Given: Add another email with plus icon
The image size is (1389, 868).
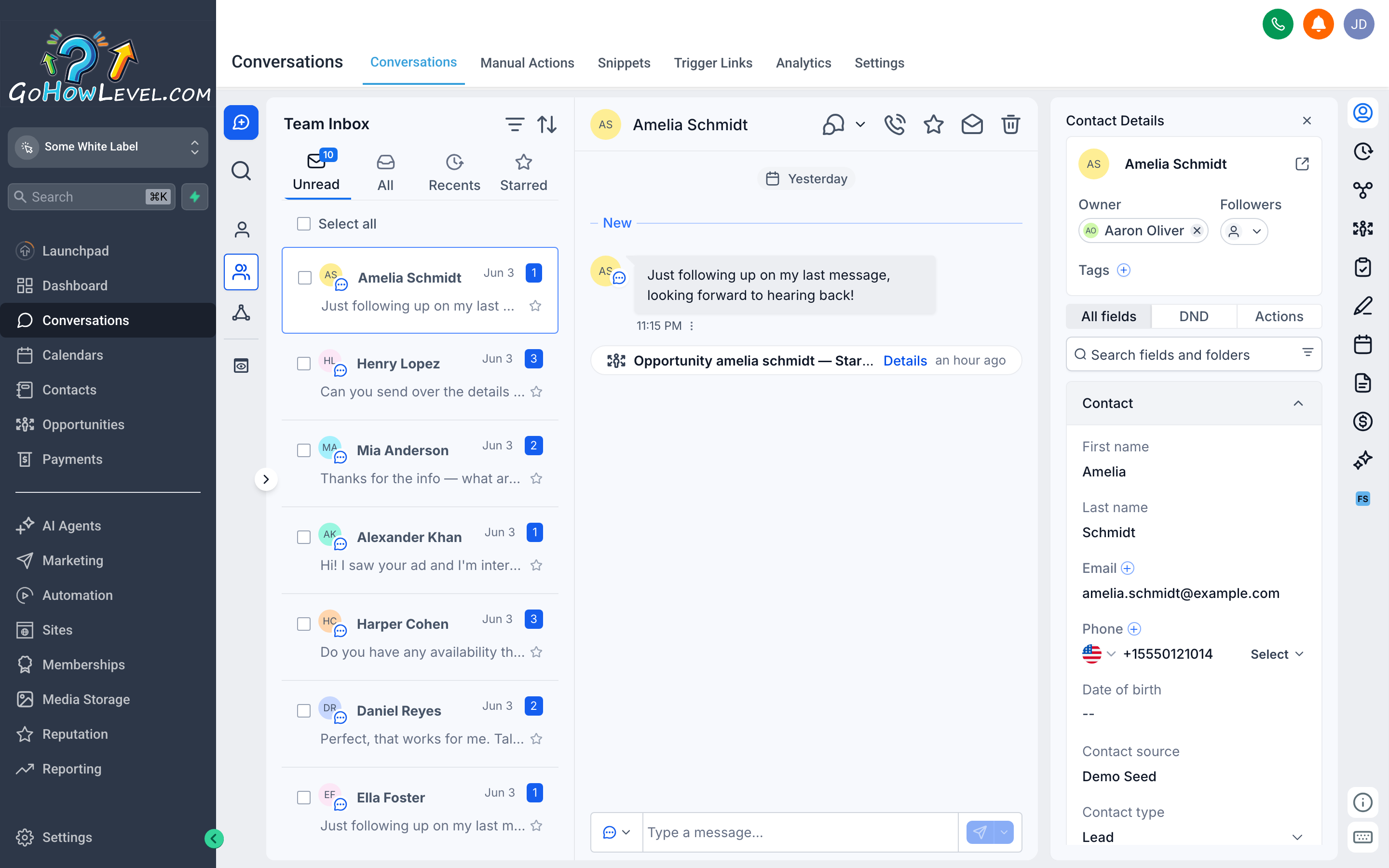Looking at the screenshot, I should [1127, 569].
